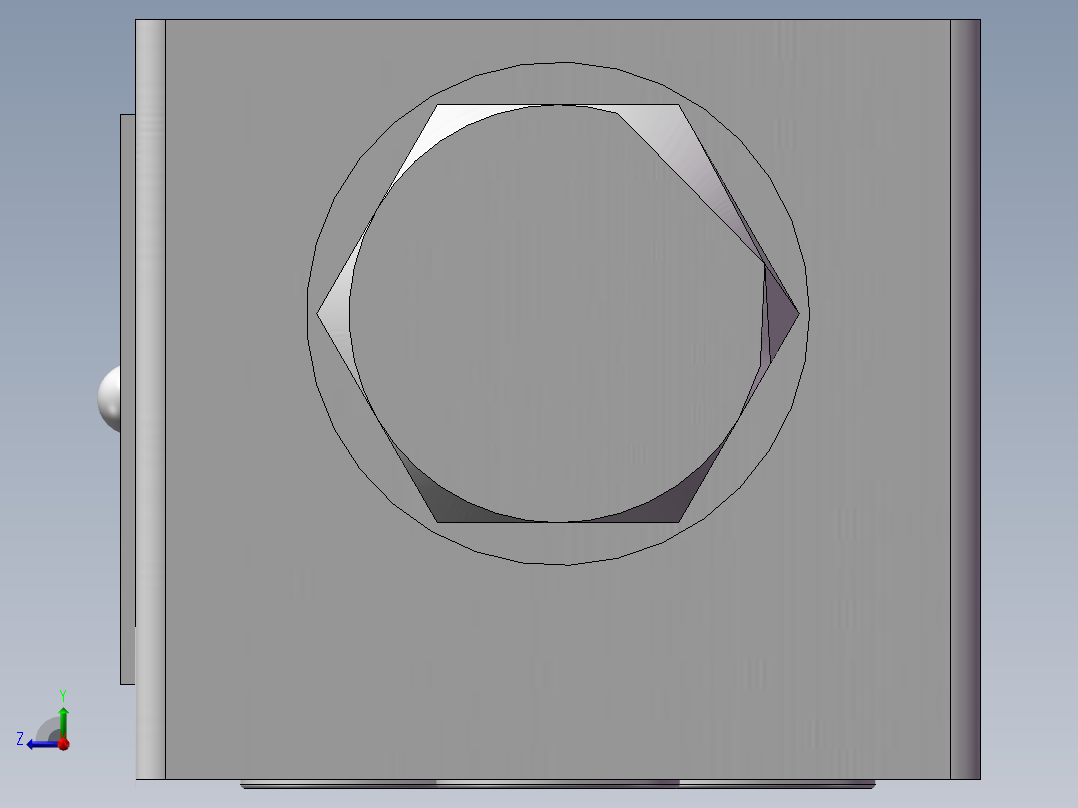Select the dark vertical strip on the right edge
The height and width of the screenshot is (808, 1078).
[965, 399]
